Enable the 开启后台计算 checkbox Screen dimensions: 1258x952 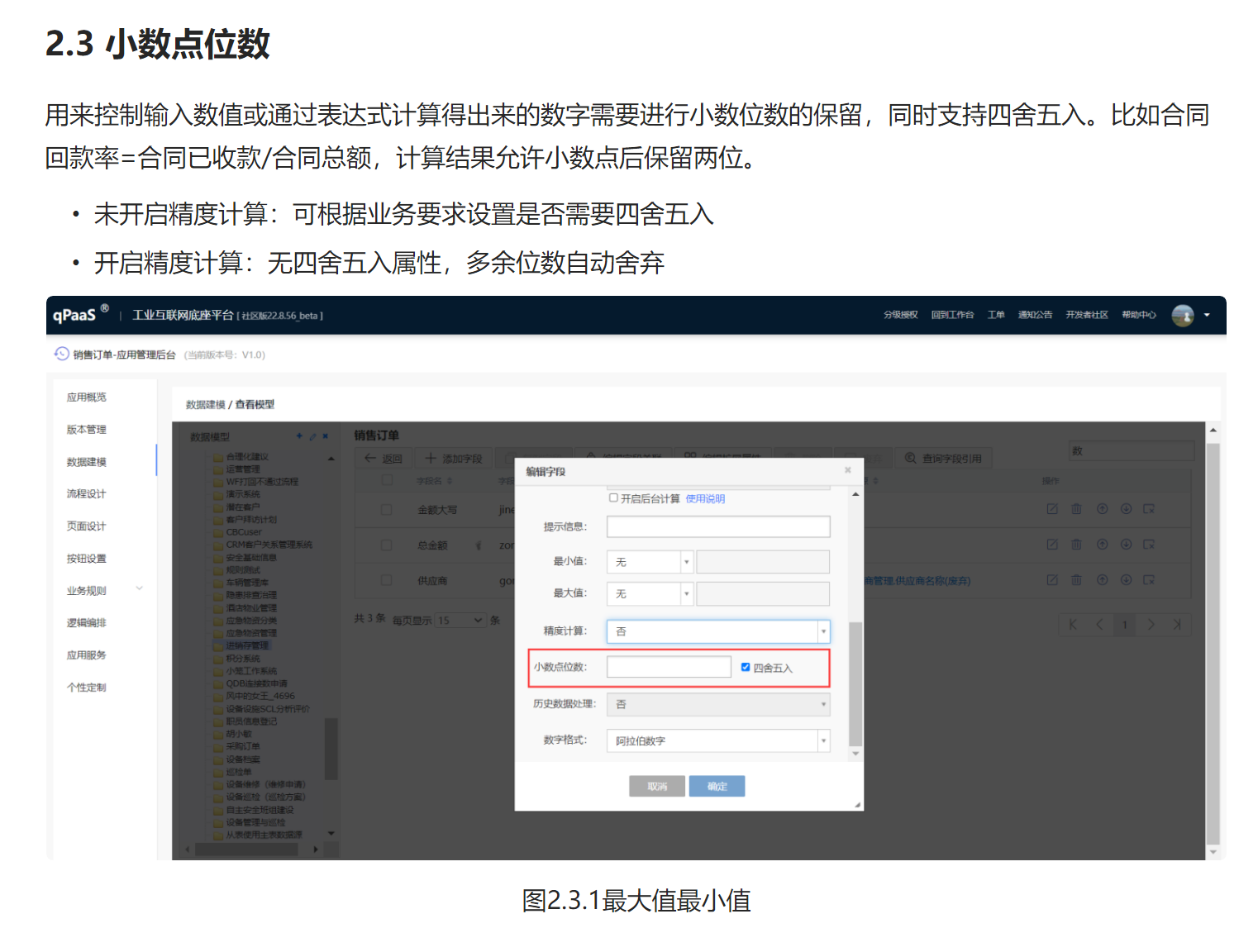(613, 498)
